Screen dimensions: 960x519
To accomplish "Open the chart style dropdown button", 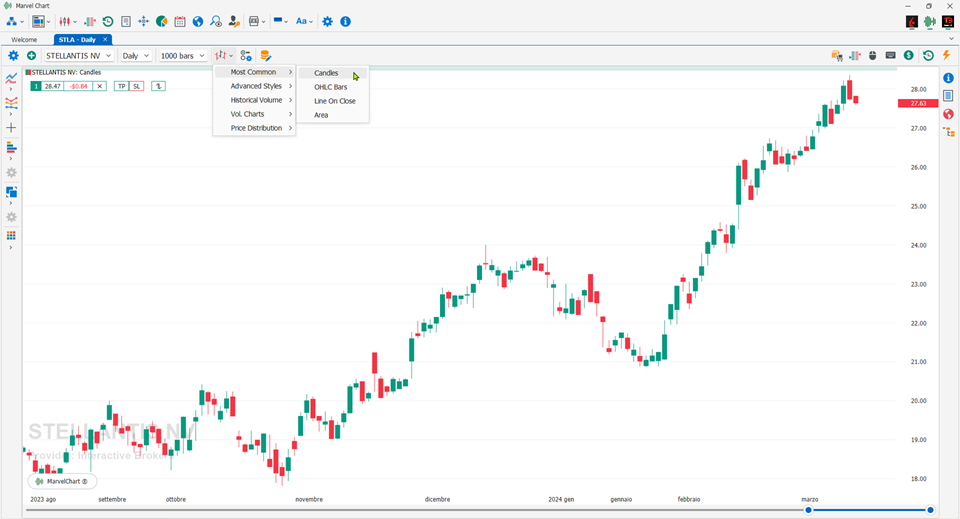I will [x=223, y=56].
